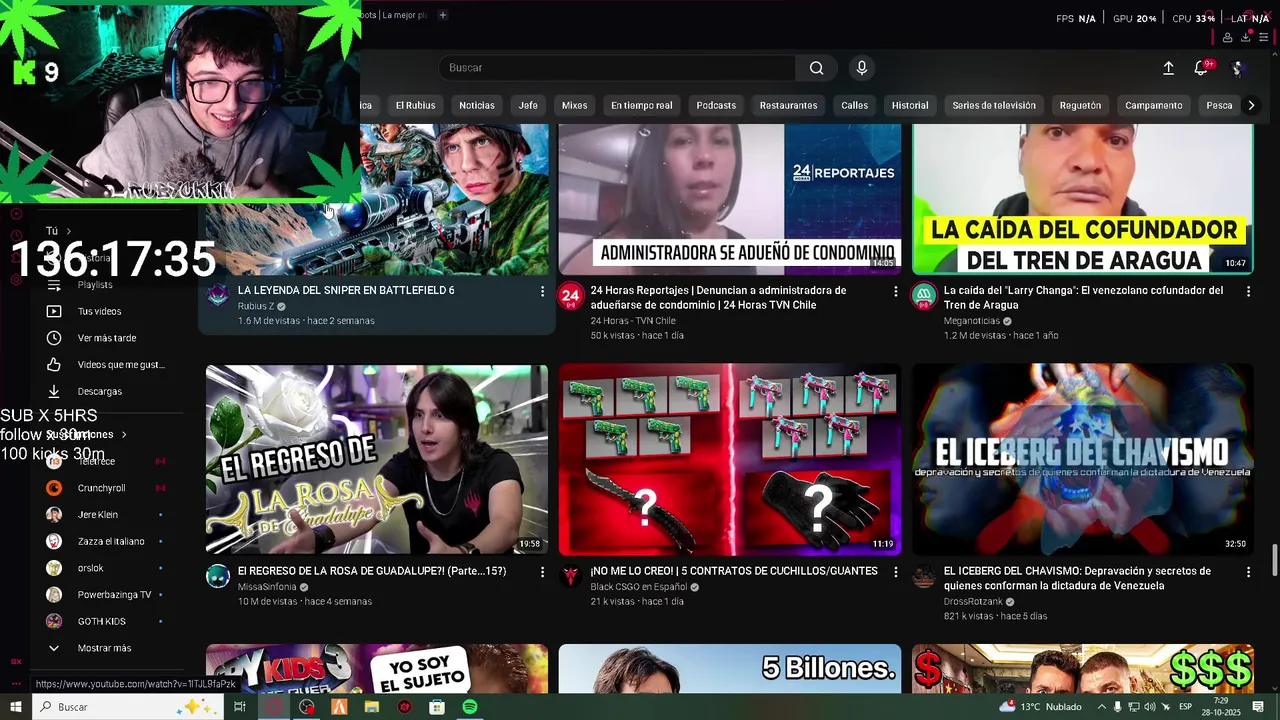The width and height of the screenshot is (1280, 720).
Task: Open Zazza el italiano subscription
Action: tap(111, 541)
